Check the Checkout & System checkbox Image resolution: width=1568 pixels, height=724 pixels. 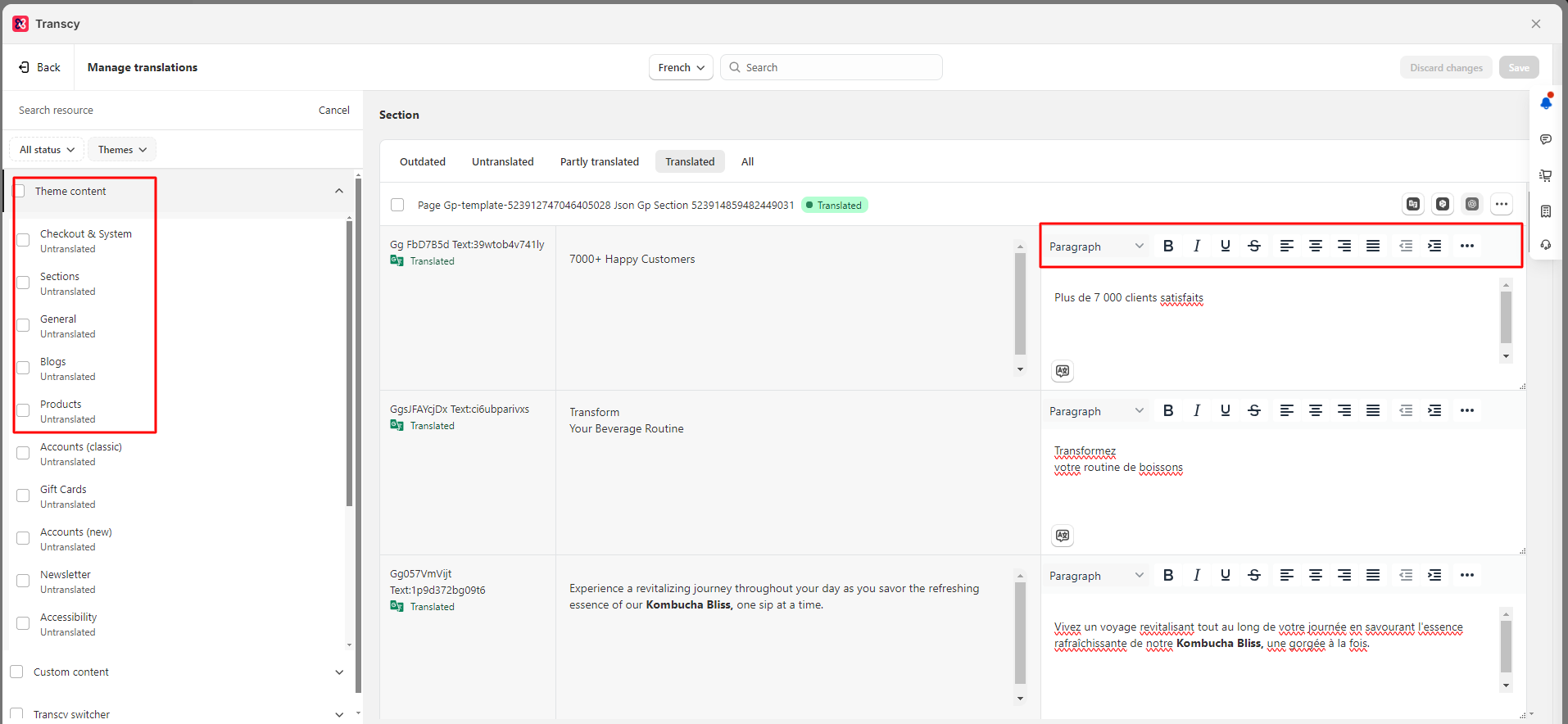(x=24, y=240)
